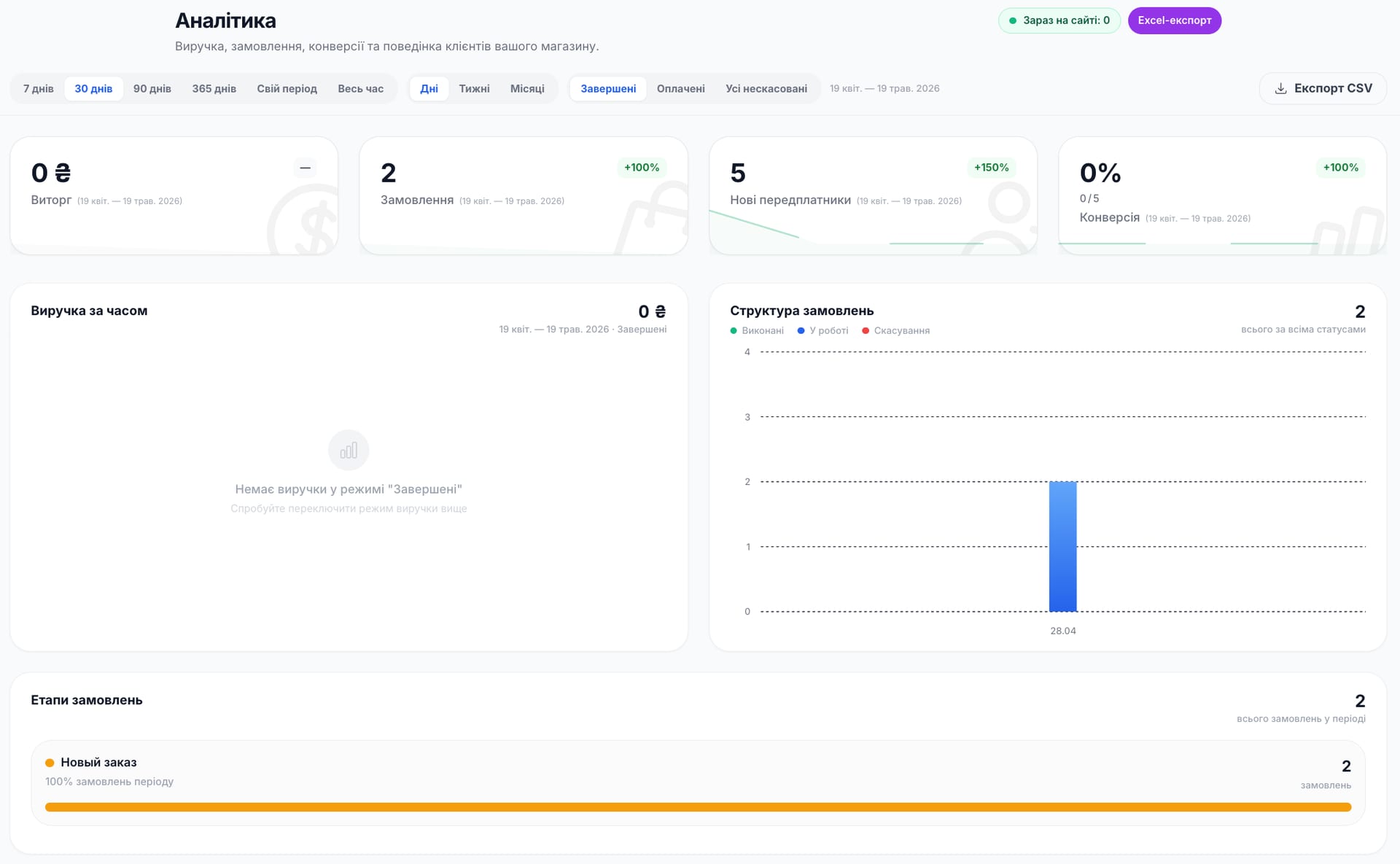Select the 7 днів period
The height and width of the screenshot is (864, 1400).
coord(39,88)
